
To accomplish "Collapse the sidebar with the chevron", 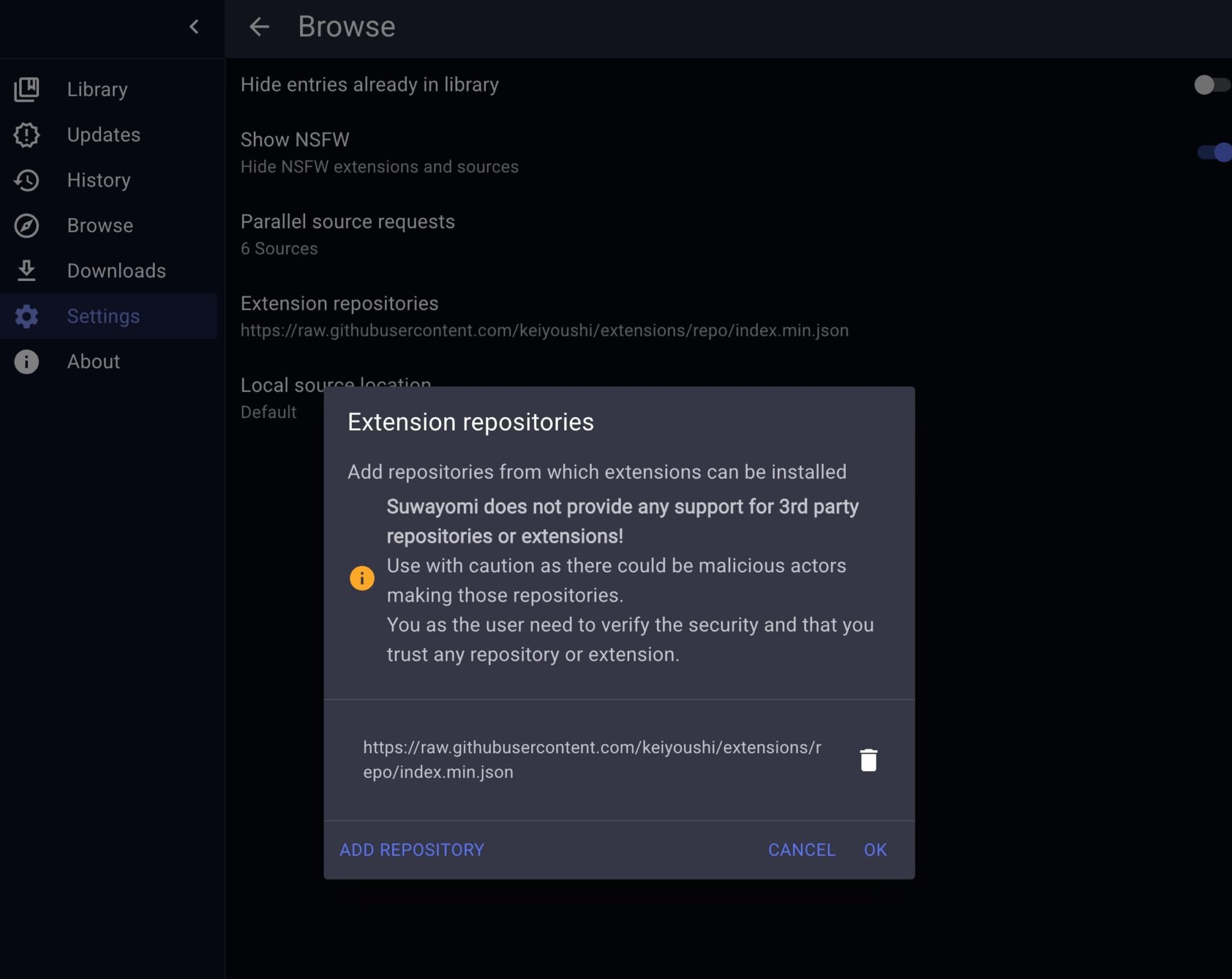I will 194,26.
